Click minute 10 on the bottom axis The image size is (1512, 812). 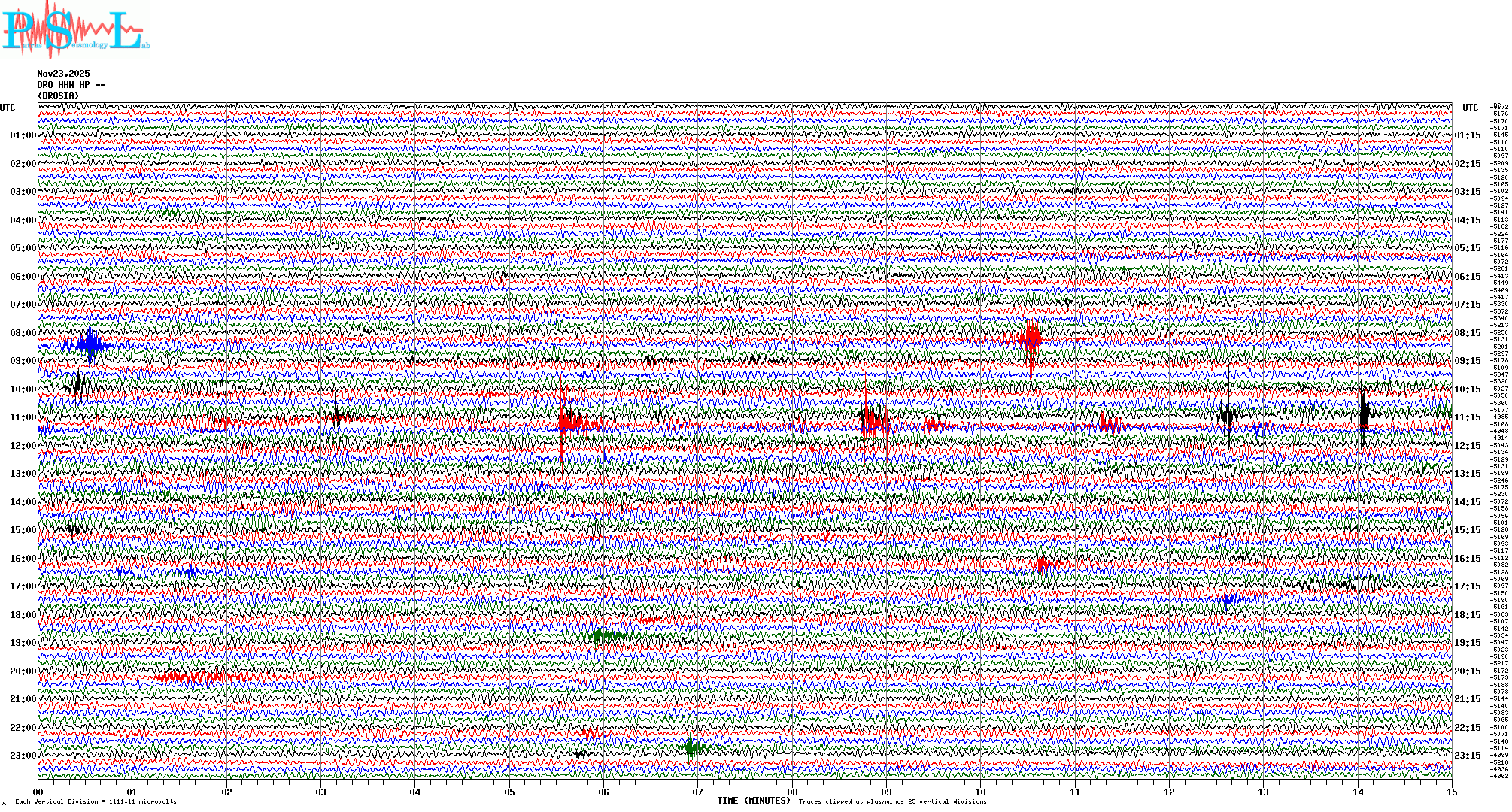(x=980, y=792)
